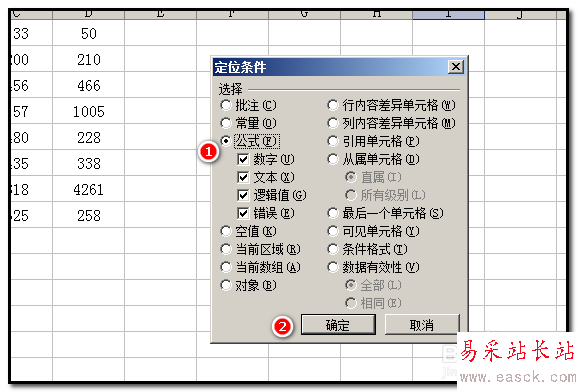Click the 确定 button
Viewport: 577px width, 392px height.
338,325
